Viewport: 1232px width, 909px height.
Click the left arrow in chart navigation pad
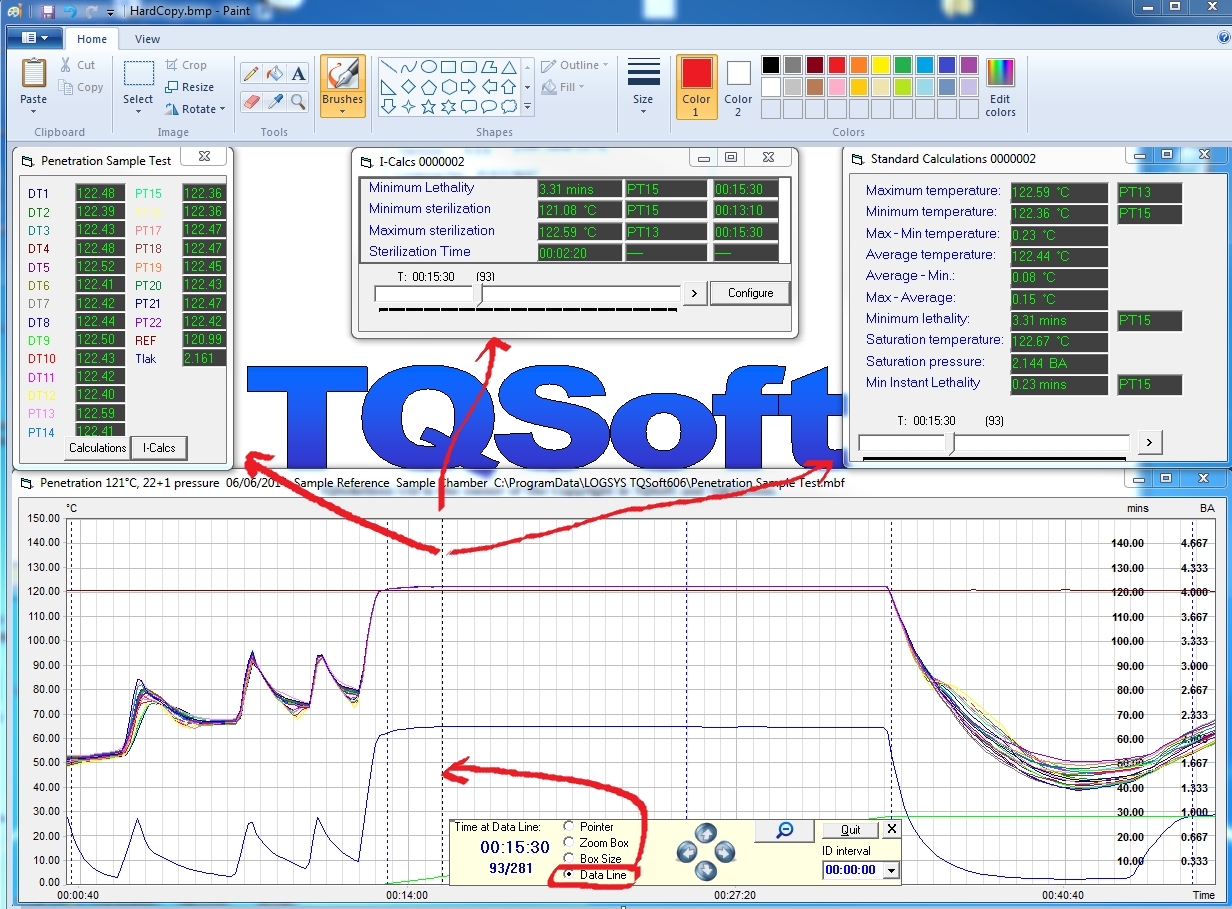click(x=687, y=852)
